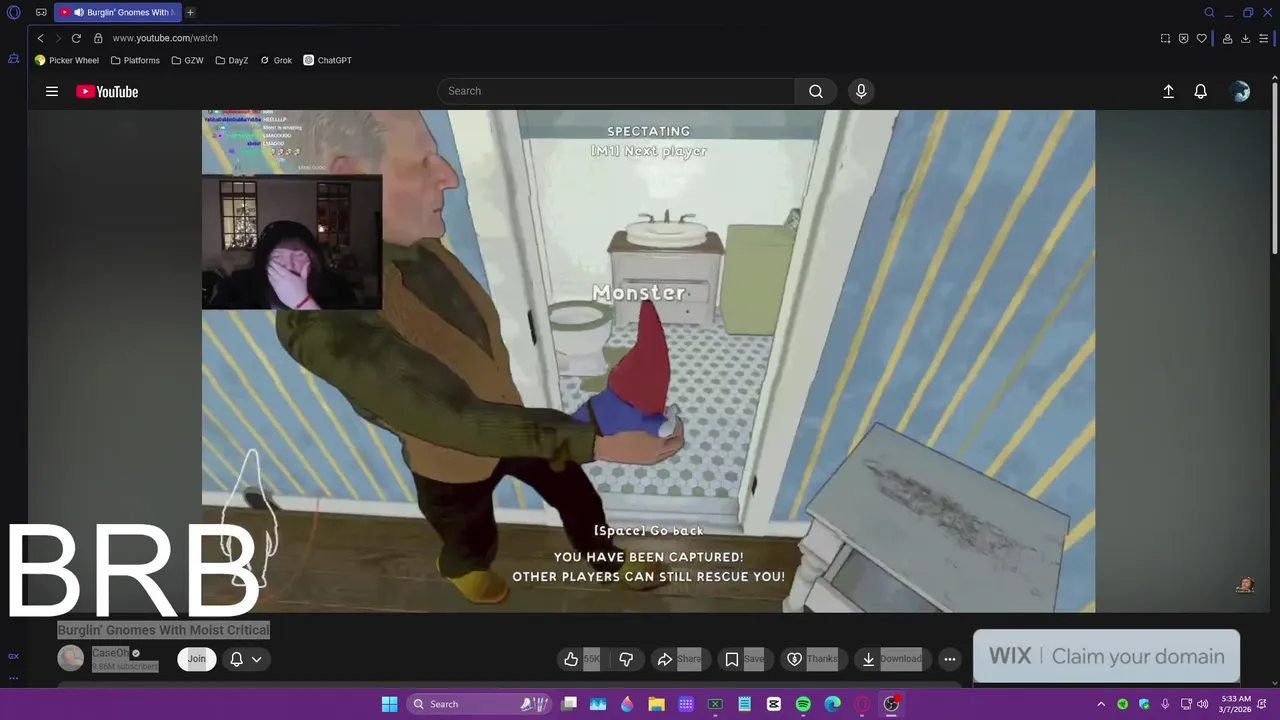Viewport: 1280px width, 720px height.
Task: Take a snapshot with the capture icon
Action: (1165, 38)
